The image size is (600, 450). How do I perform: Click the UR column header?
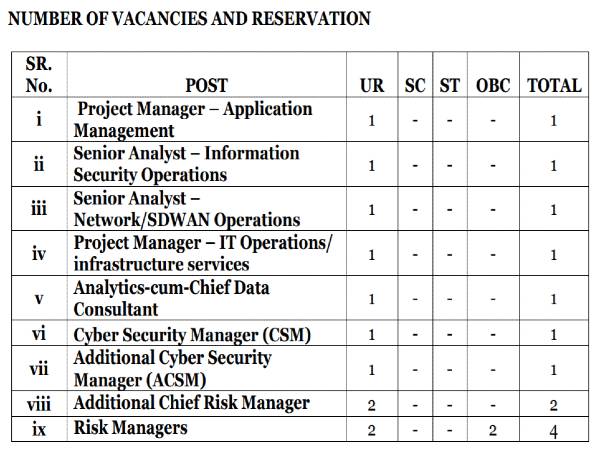click(372, 85)
